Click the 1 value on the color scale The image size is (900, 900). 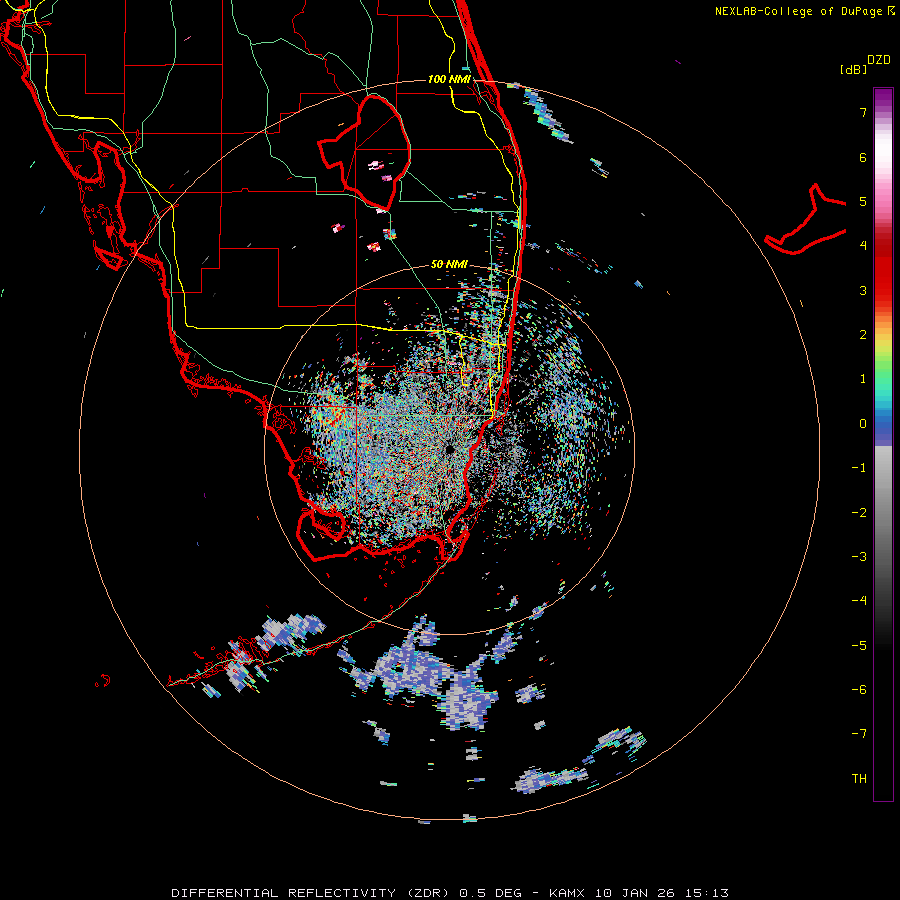[x=863, y=379]
